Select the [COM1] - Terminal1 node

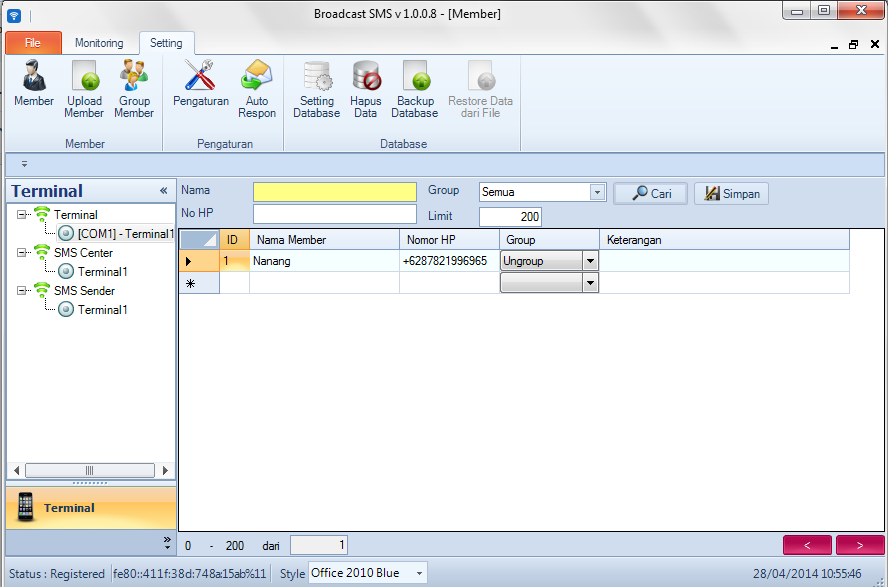tap(116, 233)
